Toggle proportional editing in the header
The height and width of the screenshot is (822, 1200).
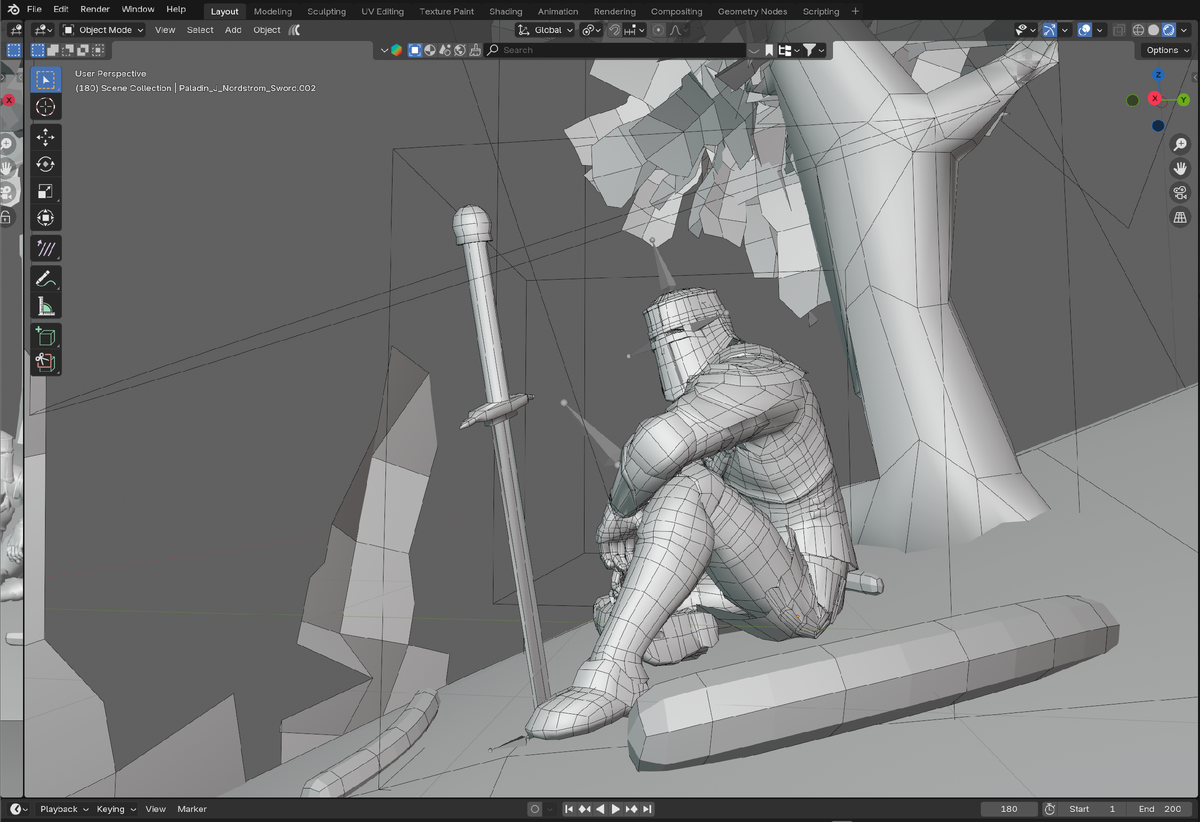658,30
